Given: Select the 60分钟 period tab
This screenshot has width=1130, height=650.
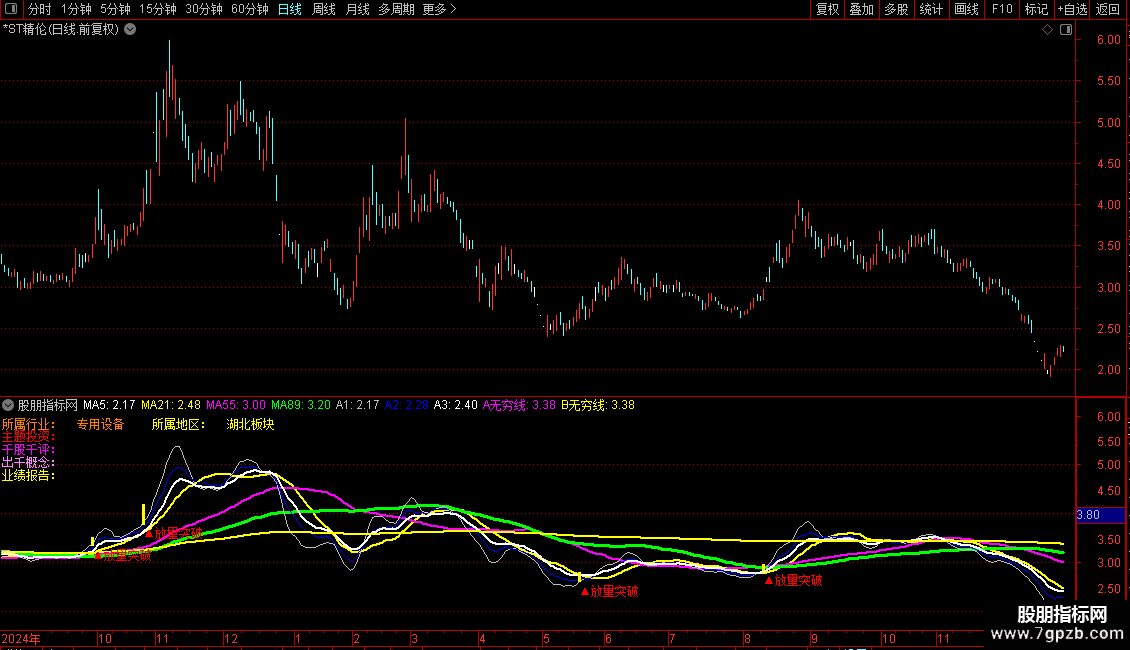Looking at the screenshot, I should click(249, 9).
